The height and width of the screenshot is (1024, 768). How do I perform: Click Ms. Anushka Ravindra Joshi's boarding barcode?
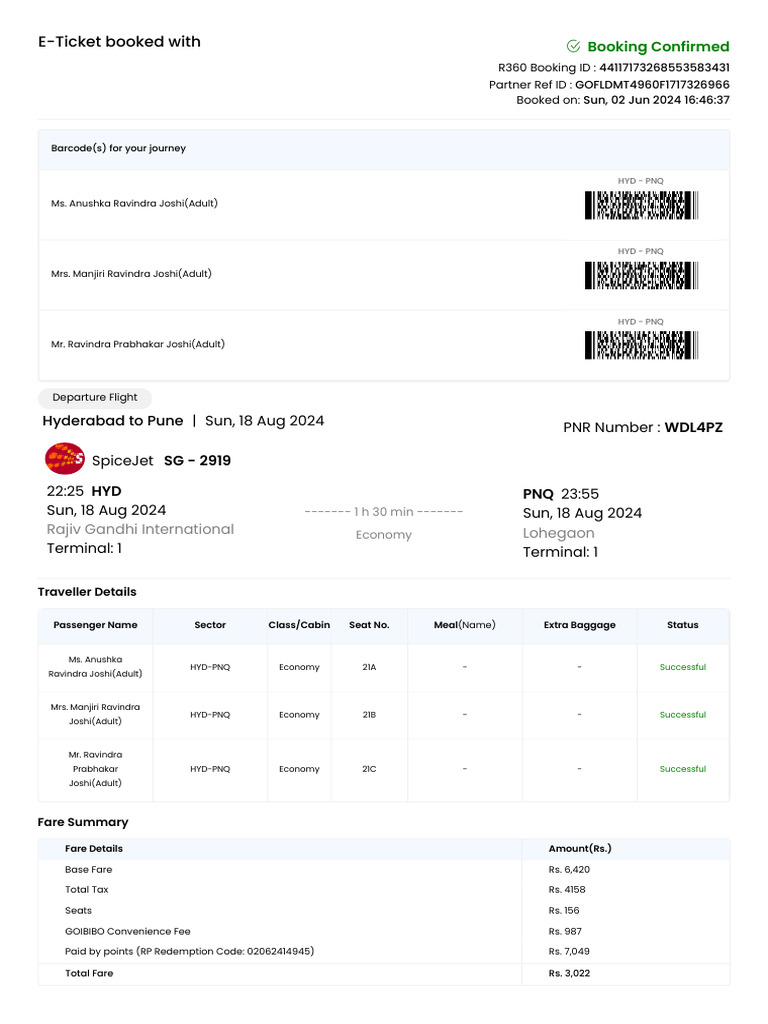coord(641,205)
